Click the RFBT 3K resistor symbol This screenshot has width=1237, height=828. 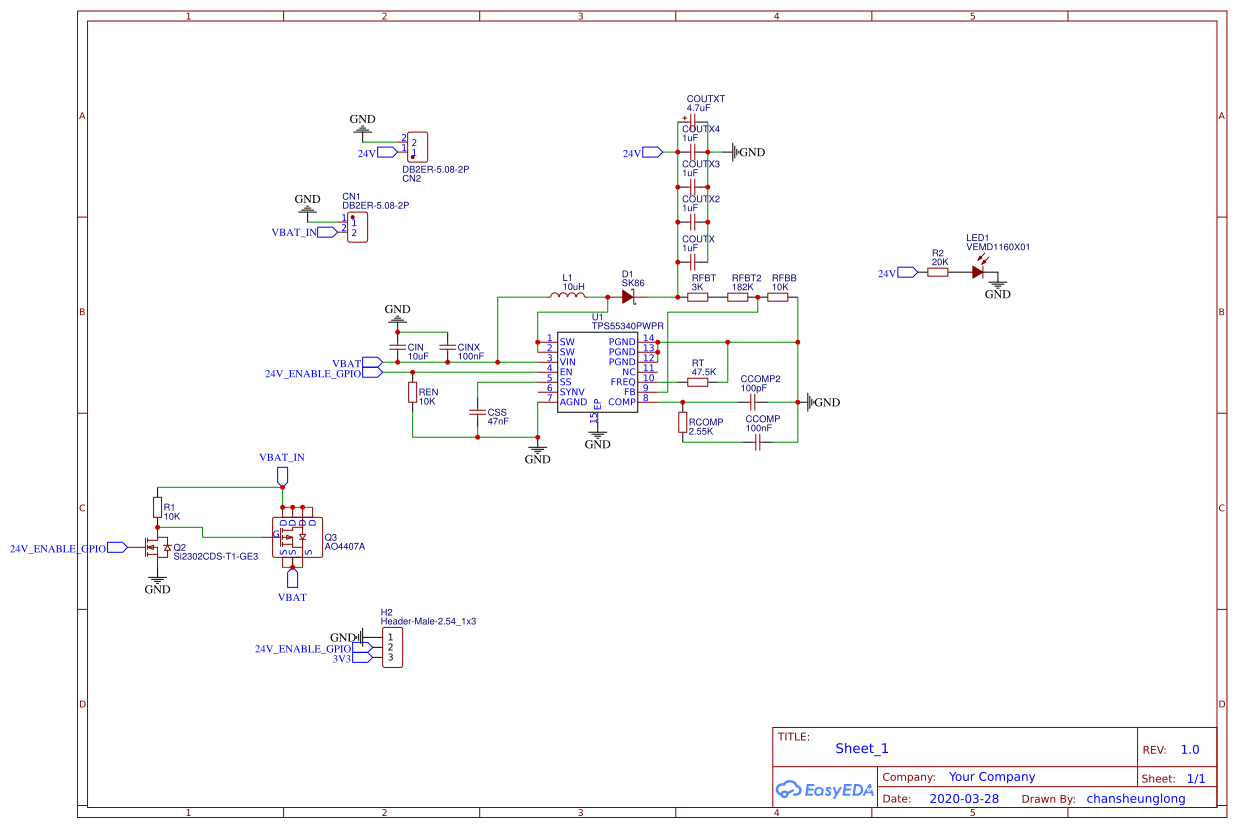698,297
